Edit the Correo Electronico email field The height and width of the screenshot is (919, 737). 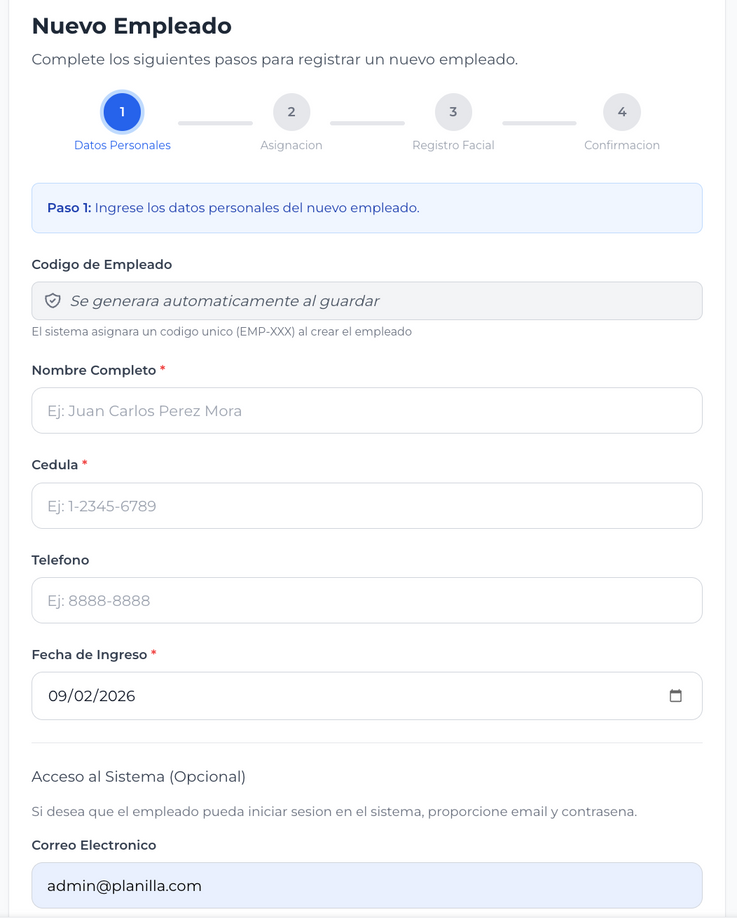tap(366, 886)
